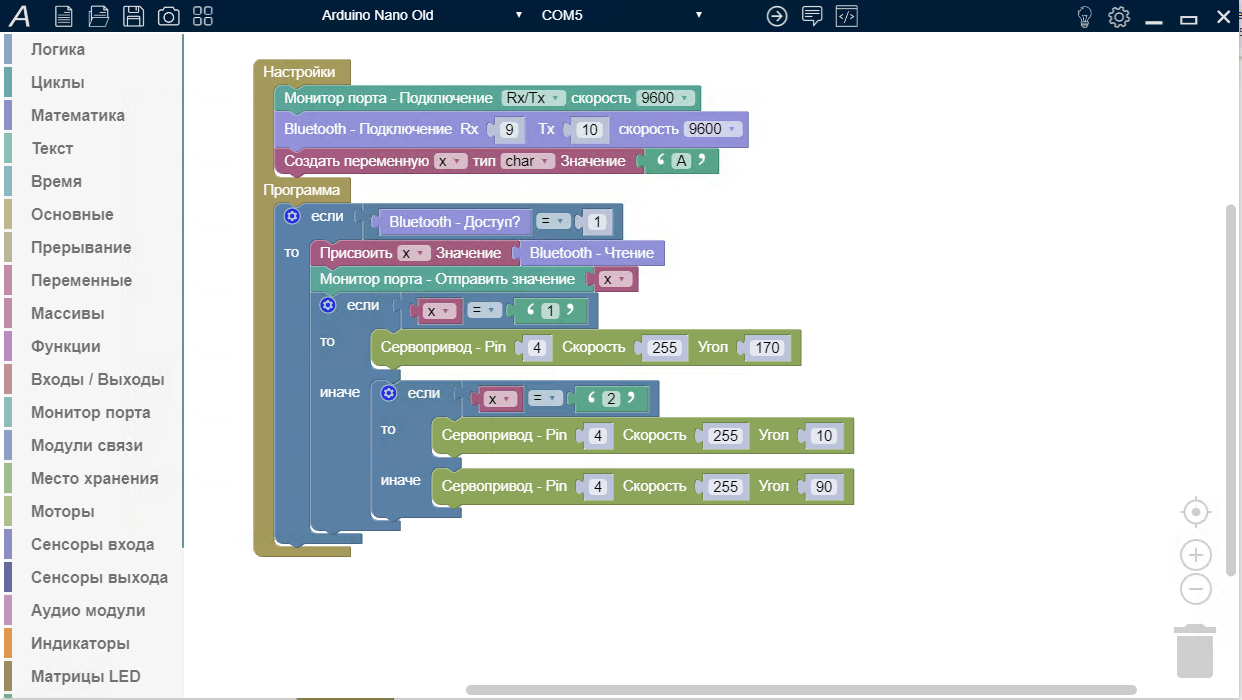Click the trash can in the workspace
This screenshot has width=1242, height=700.
pyautogui.click(x=1195, y=651)
